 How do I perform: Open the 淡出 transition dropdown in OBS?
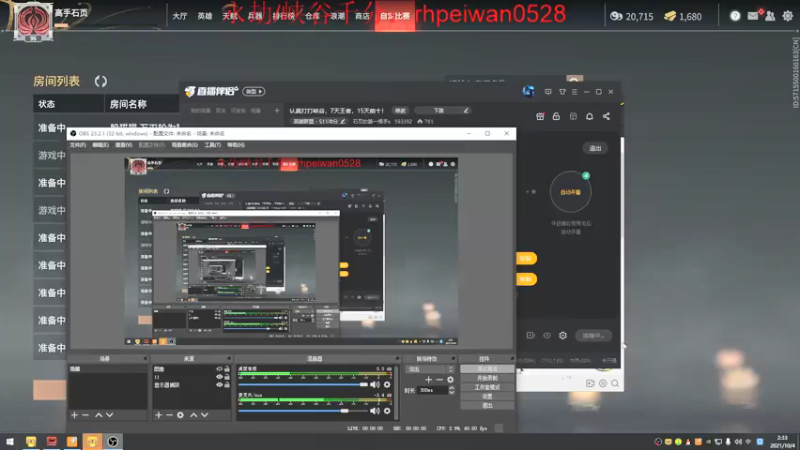coord(430,369)
